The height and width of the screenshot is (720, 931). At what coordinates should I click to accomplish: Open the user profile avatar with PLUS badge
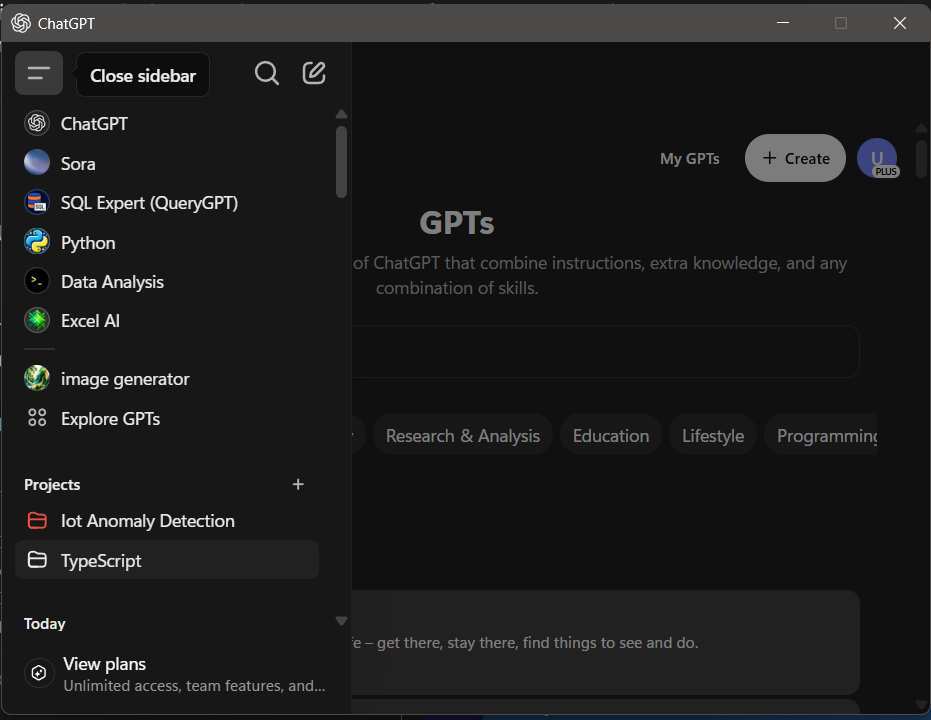click(x=878, y=158)
